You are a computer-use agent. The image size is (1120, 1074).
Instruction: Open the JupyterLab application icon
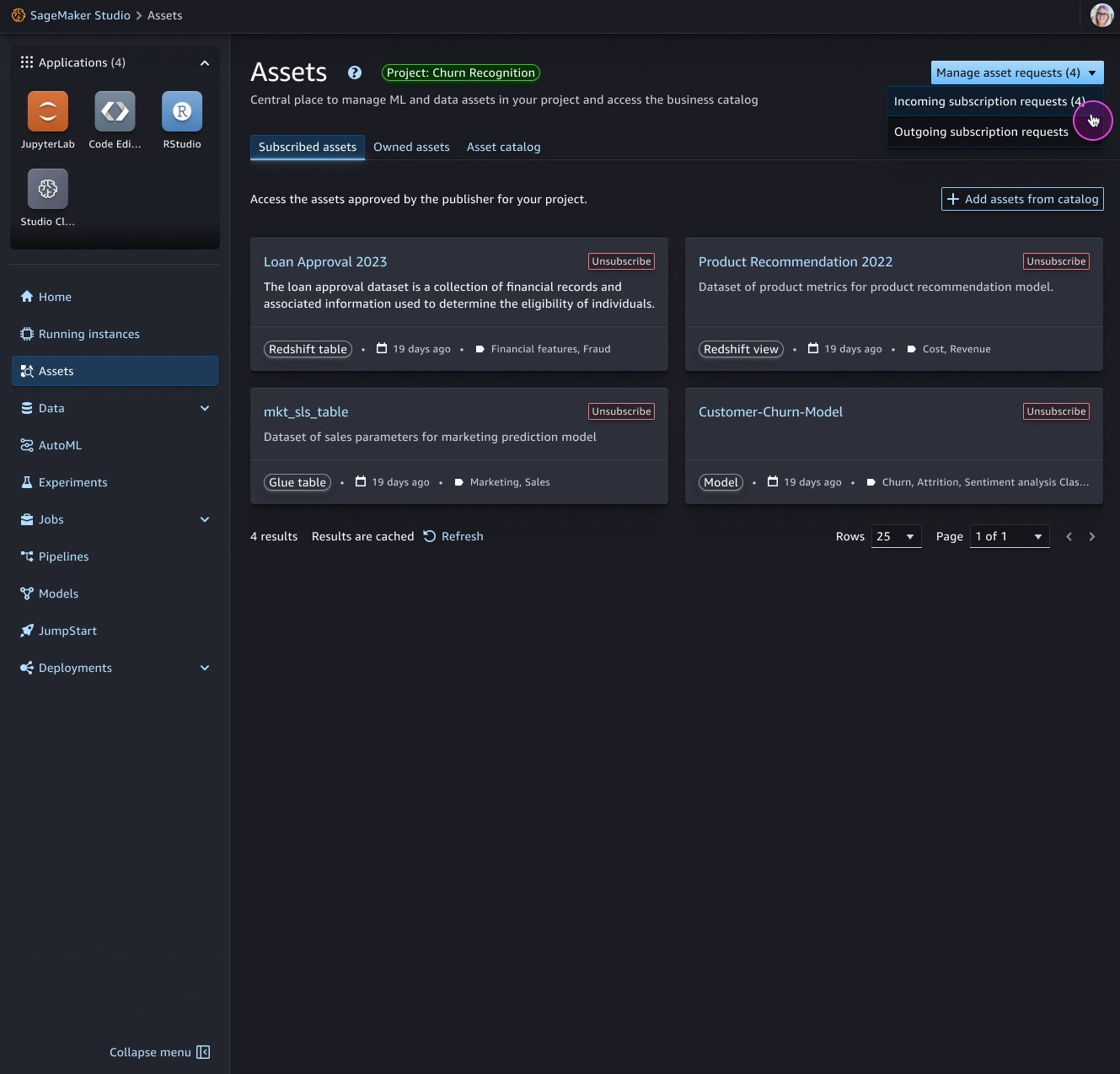tap(48, 111)
